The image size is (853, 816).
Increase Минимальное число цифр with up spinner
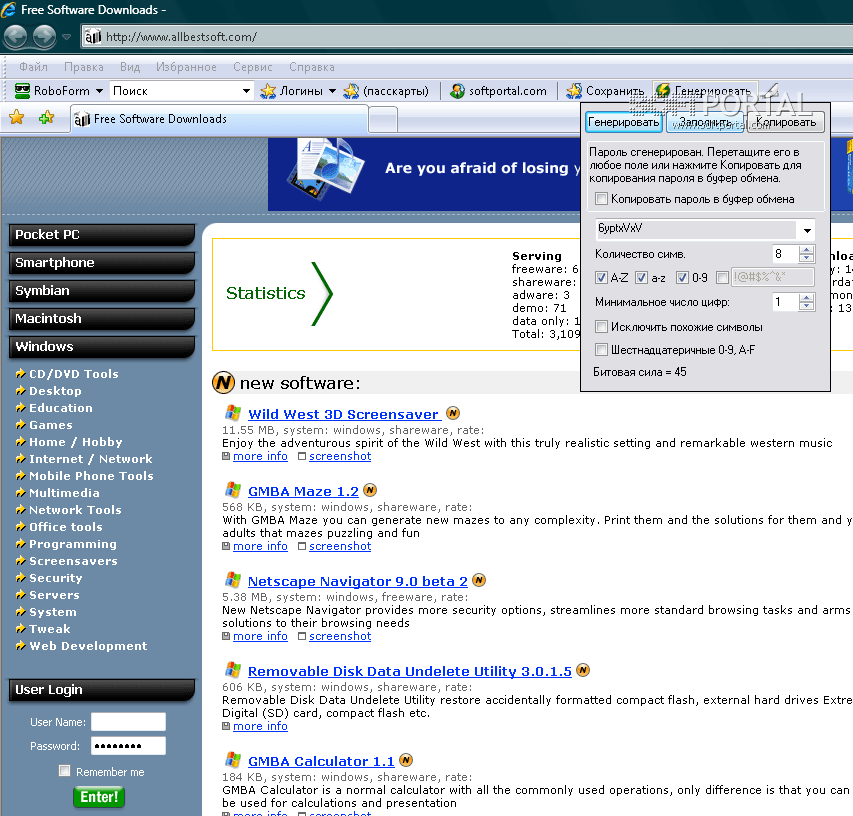point(807,298)
